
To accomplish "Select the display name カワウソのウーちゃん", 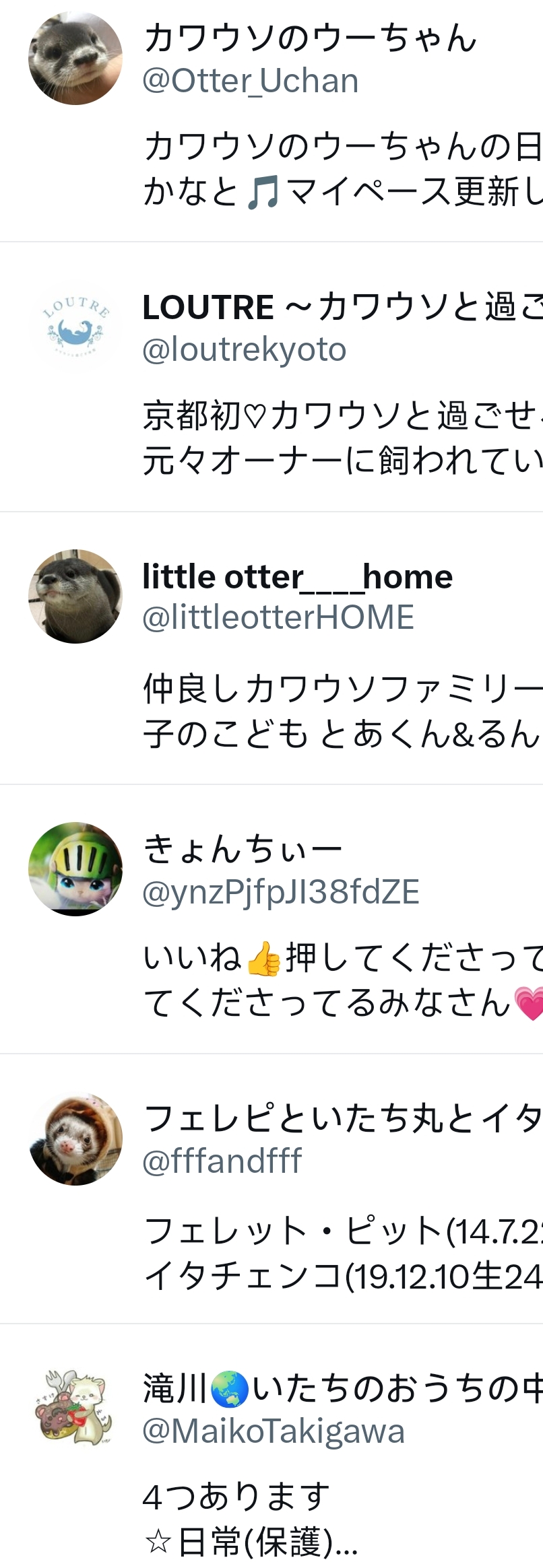I will coord(310,38).
